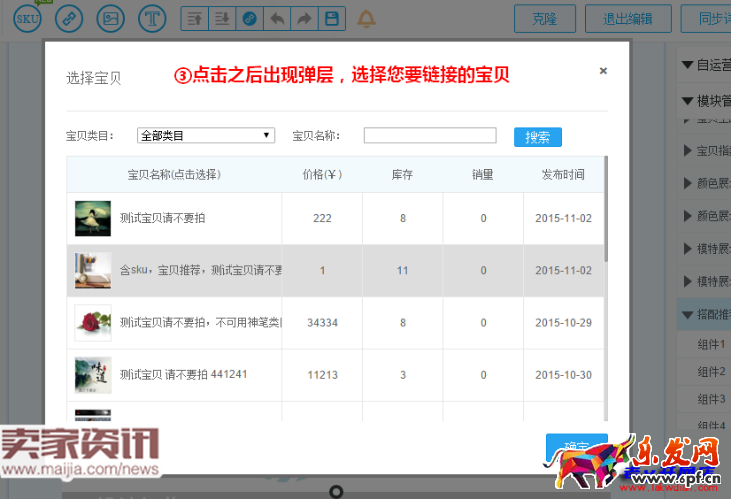Click the 退出编辑 button
This screenshot has width=731, height=499.
[x=628, y=19]
